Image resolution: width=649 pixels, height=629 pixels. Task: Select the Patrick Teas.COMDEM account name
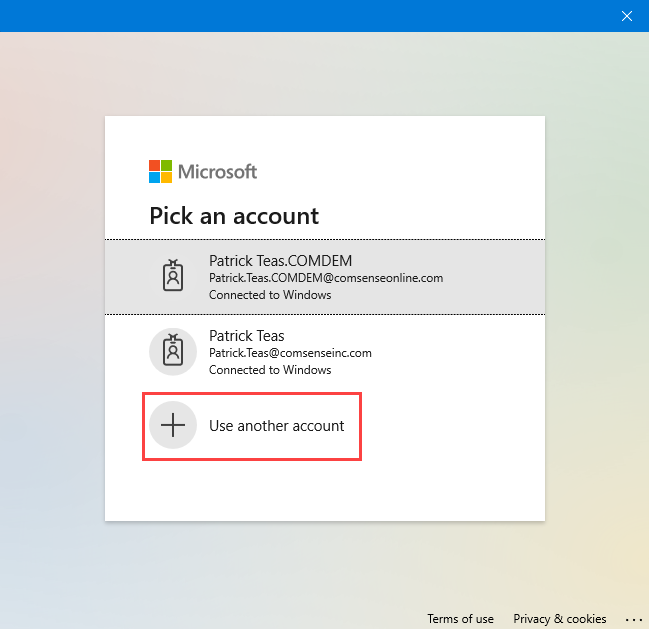point(280,261)
